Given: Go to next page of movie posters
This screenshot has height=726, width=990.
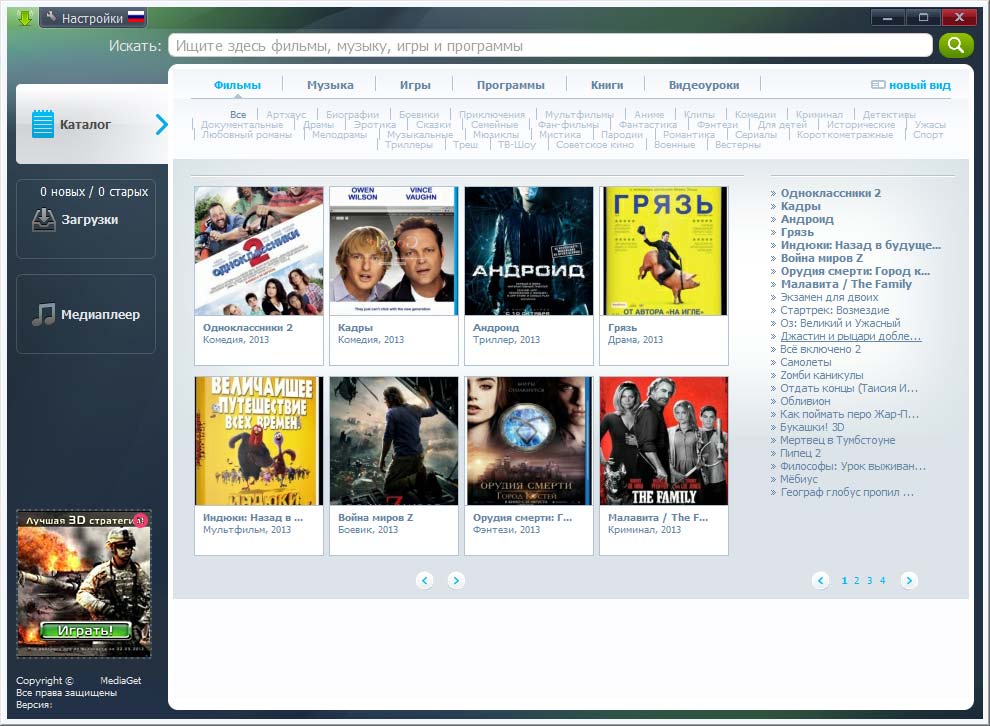Looking at the screenshot, I should tap(456, 580).
